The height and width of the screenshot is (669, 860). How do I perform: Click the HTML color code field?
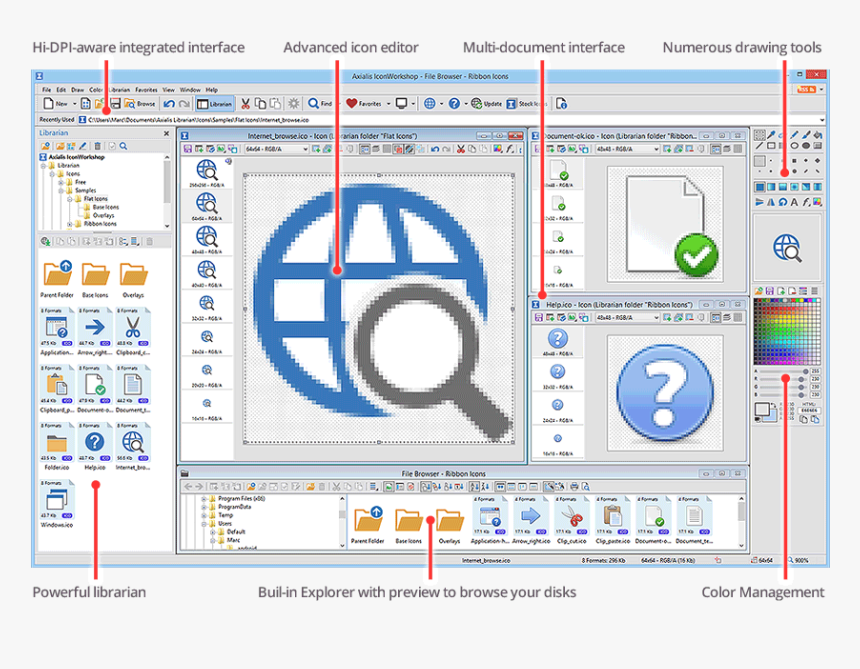810,410
